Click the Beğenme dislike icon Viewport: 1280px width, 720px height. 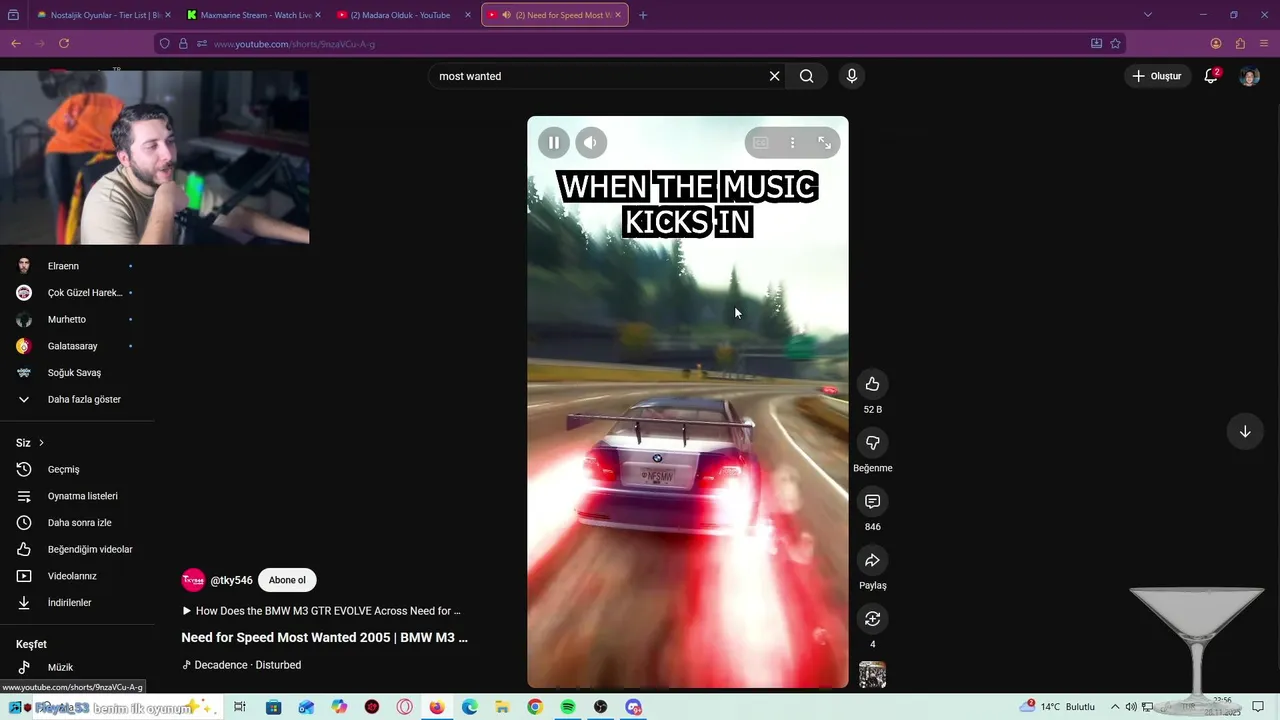pyautogui.click(x=872, y=443)
